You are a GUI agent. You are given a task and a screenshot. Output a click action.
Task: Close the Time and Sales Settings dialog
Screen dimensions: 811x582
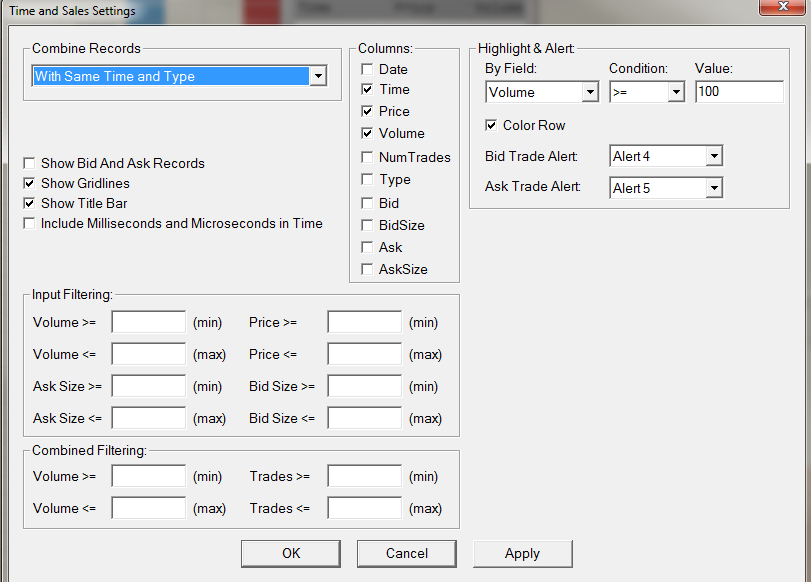[783, 7]
